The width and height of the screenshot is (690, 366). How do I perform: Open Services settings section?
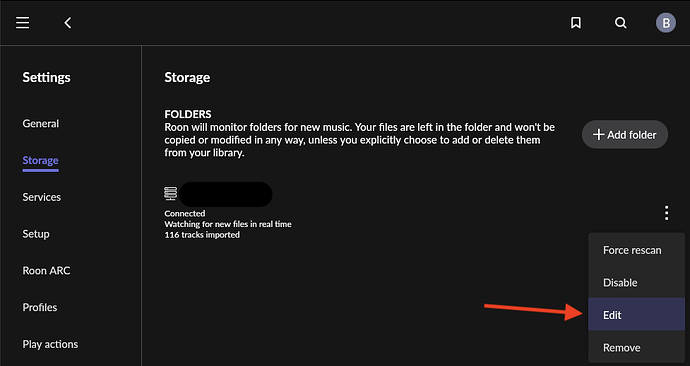[x=42, y=197]
